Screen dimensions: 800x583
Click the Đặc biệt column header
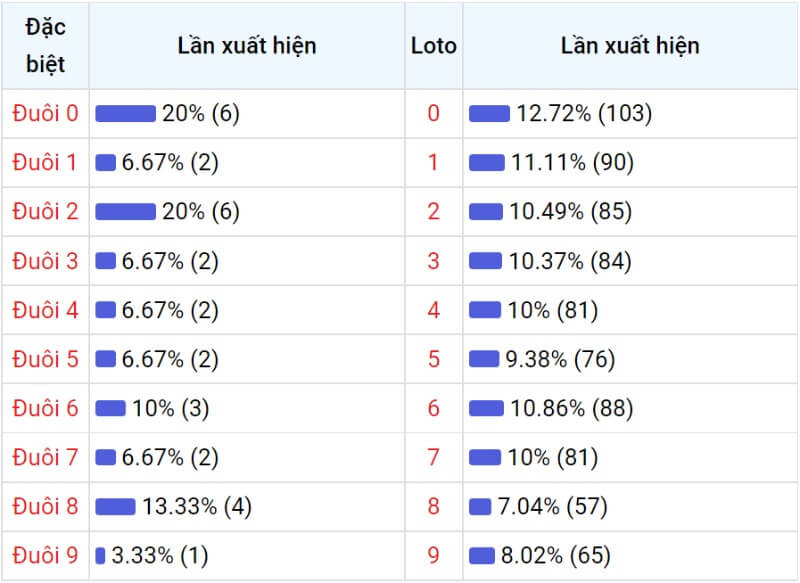click(45, 45)
